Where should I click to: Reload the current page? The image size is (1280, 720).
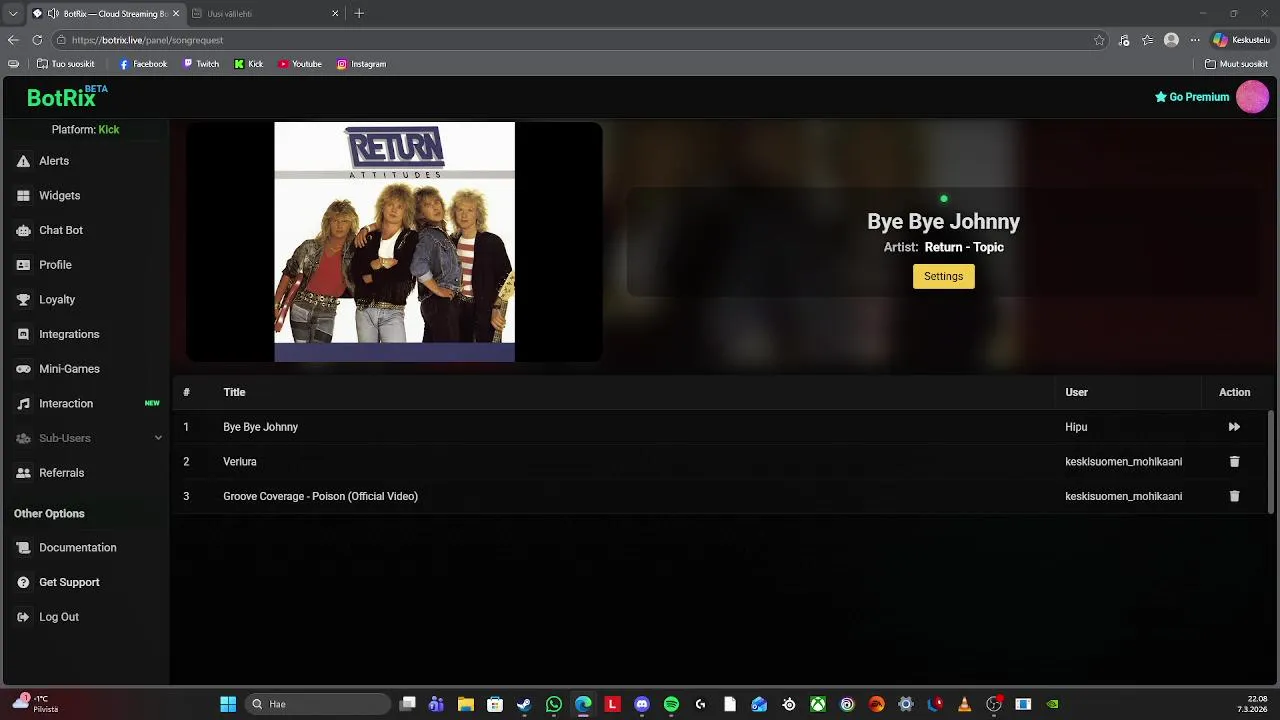click(x=37, y=40)
